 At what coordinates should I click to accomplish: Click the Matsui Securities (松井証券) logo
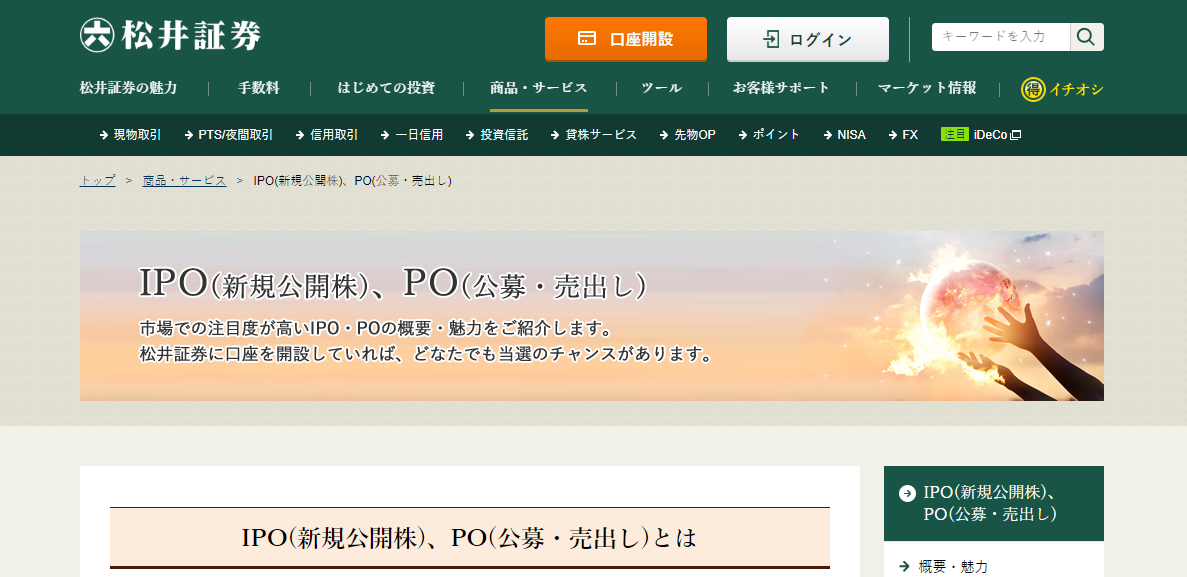(171, 36)
